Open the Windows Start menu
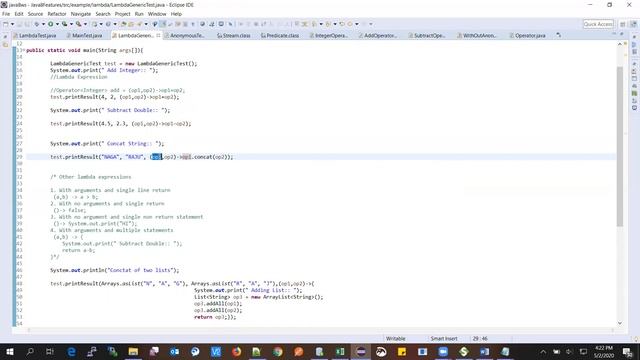640x360 pixels. (10, 351)
